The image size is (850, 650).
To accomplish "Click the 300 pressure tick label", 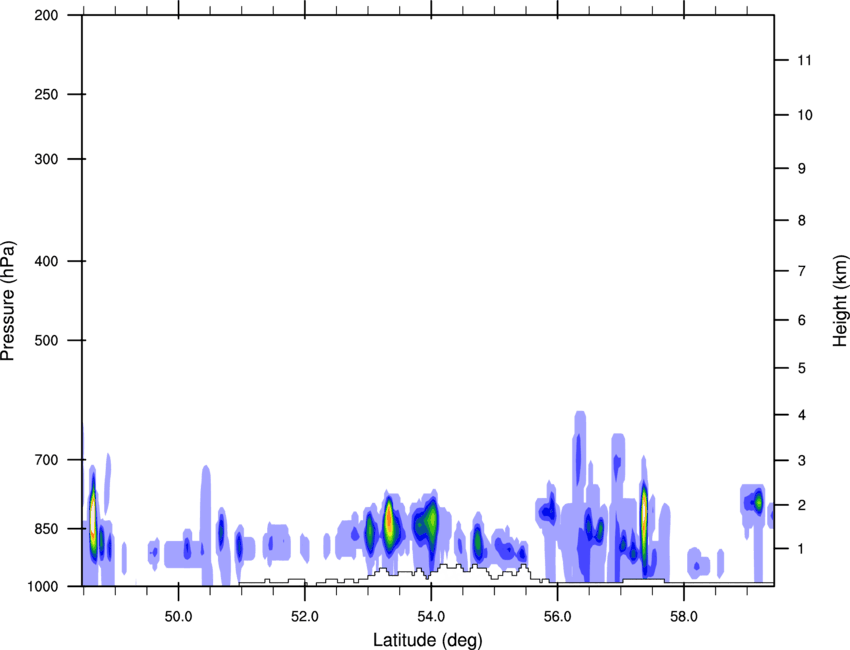I will coord(46,159).
